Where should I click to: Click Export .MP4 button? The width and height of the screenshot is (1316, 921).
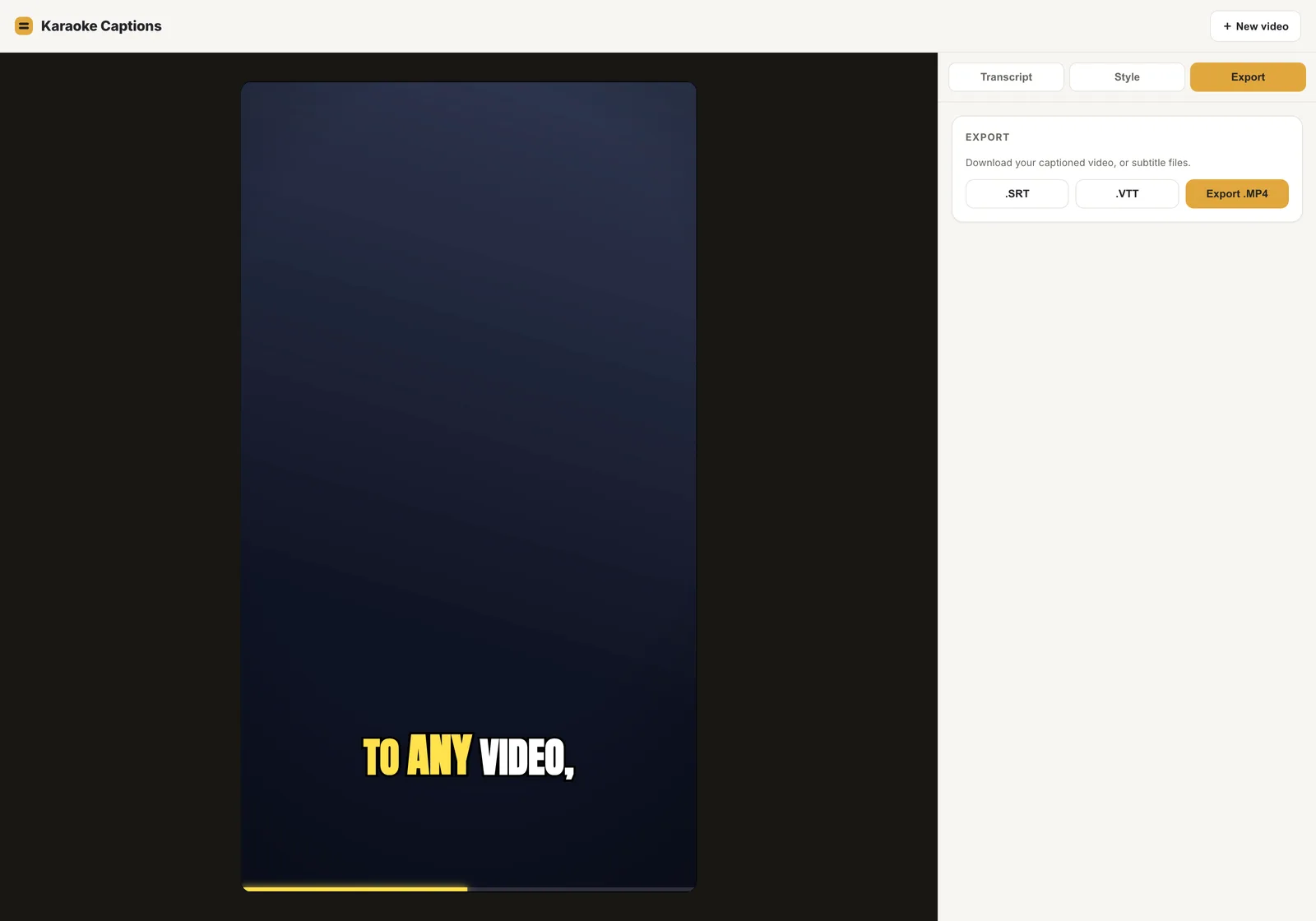coord(1237,194)
